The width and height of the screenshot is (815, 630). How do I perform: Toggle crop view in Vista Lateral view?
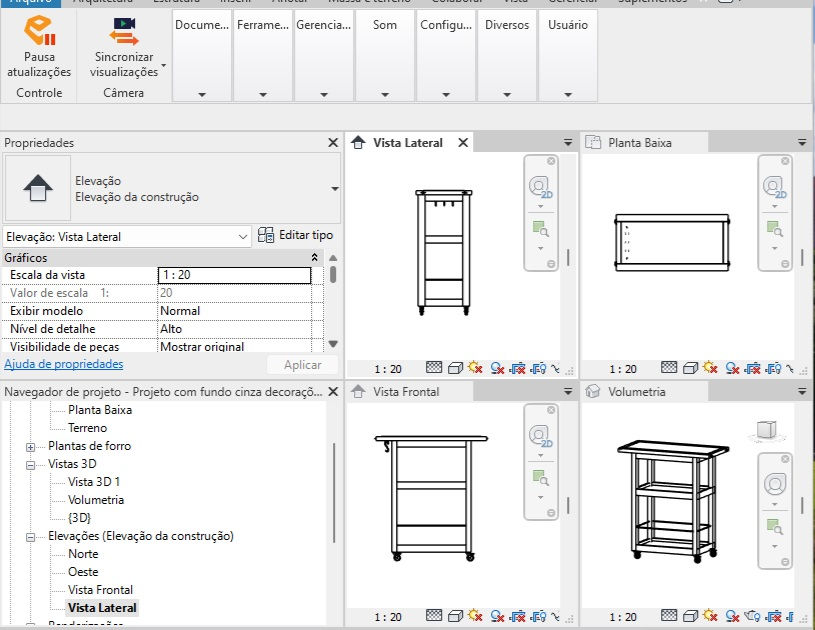(x=518, y=369)
